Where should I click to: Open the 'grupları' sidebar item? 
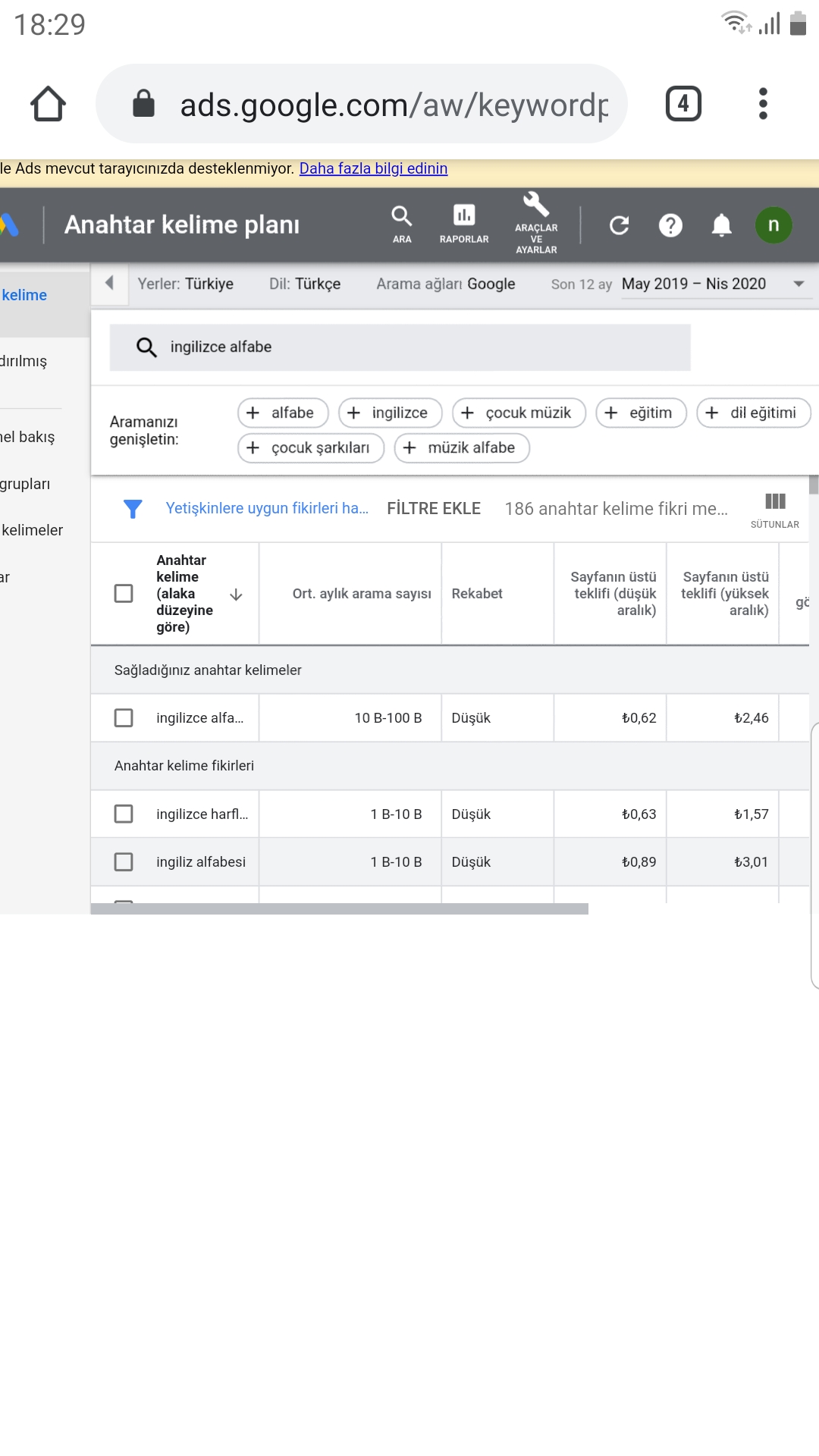25,484
